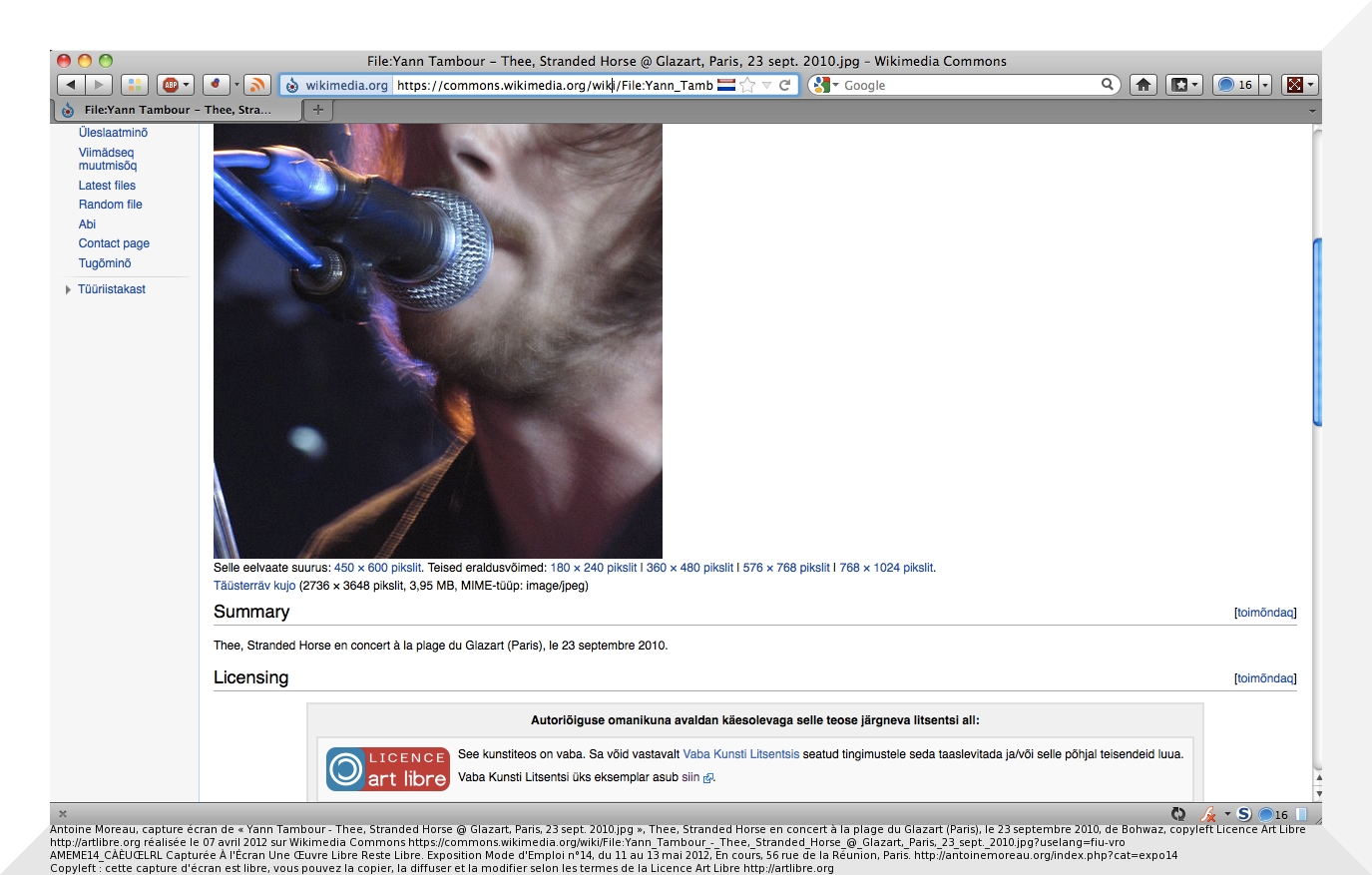1372x875 pixels.
Task: Click the rightmost light-blue status bar icon
Action: [x=1301, y=814]
